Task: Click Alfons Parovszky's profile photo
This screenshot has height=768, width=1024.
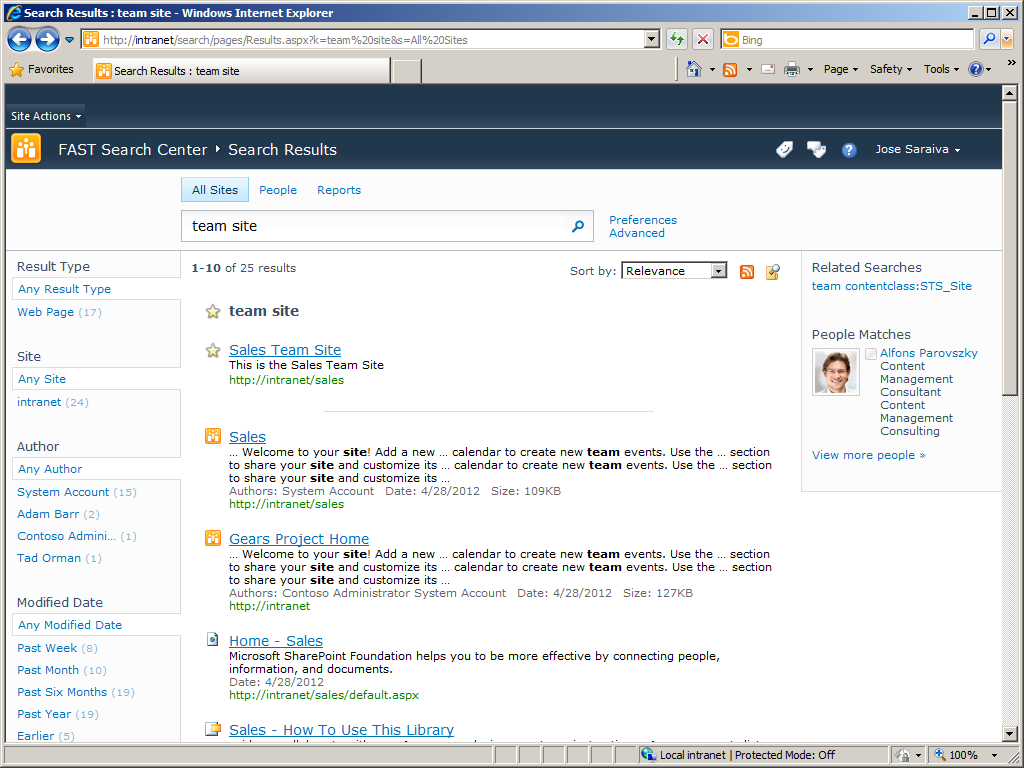Action: pyautogui.click(x=836, y=372)
